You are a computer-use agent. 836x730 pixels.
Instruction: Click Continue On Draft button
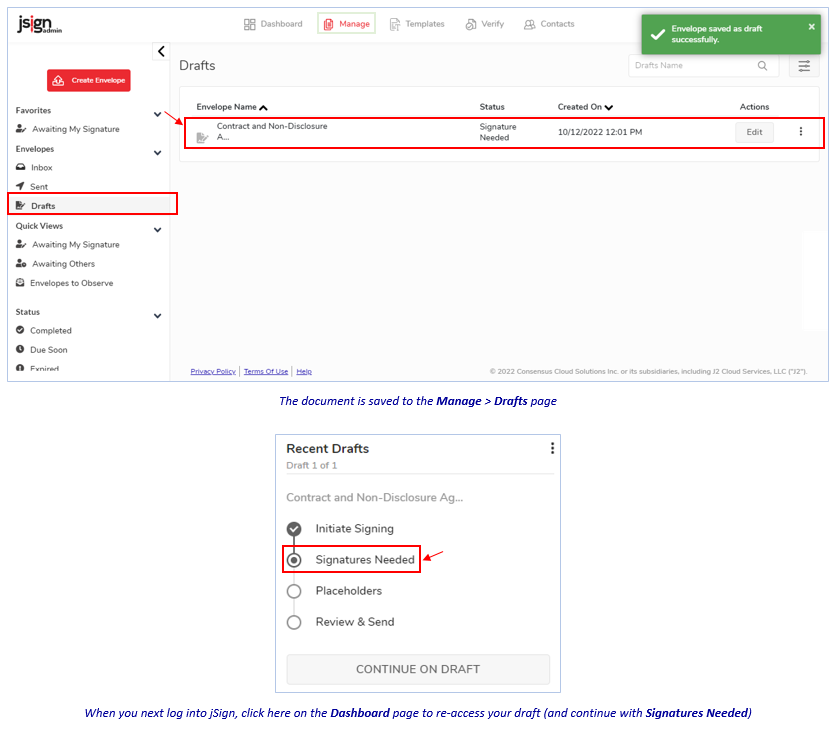tap(418, 669)
